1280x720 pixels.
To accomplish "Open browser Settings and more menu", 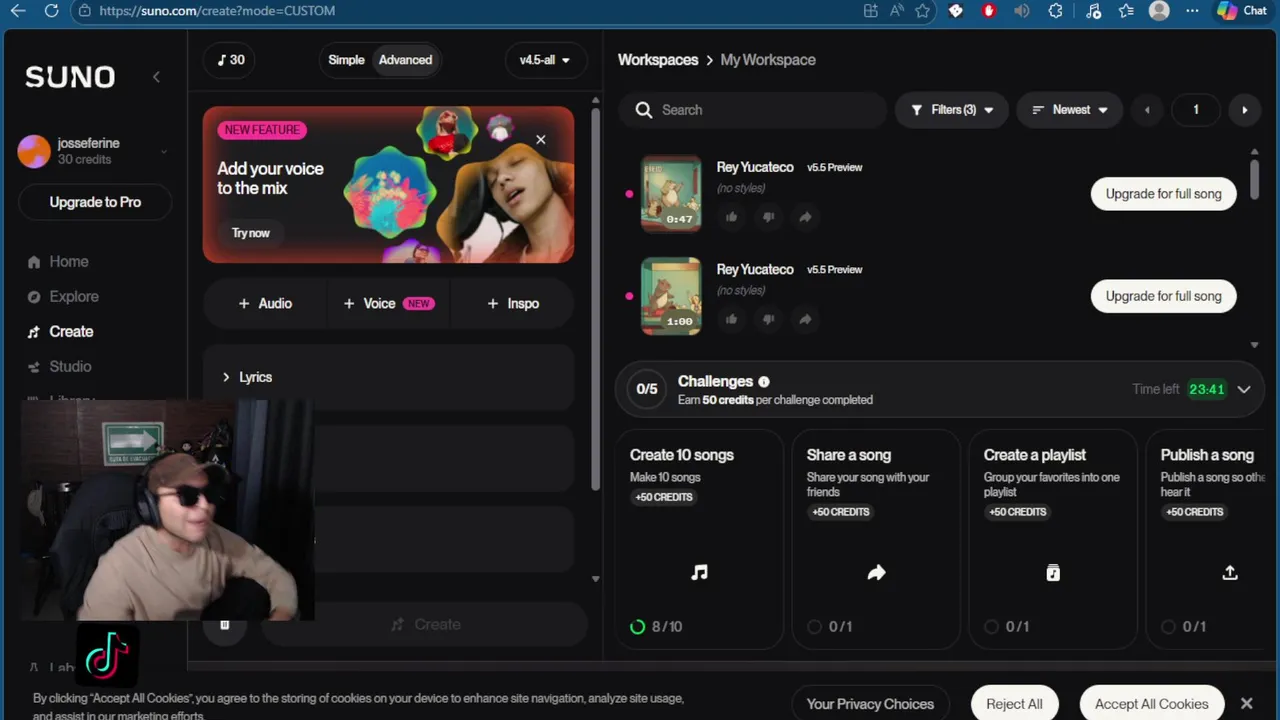I will pyautogui.click(x=1192, y=11).
